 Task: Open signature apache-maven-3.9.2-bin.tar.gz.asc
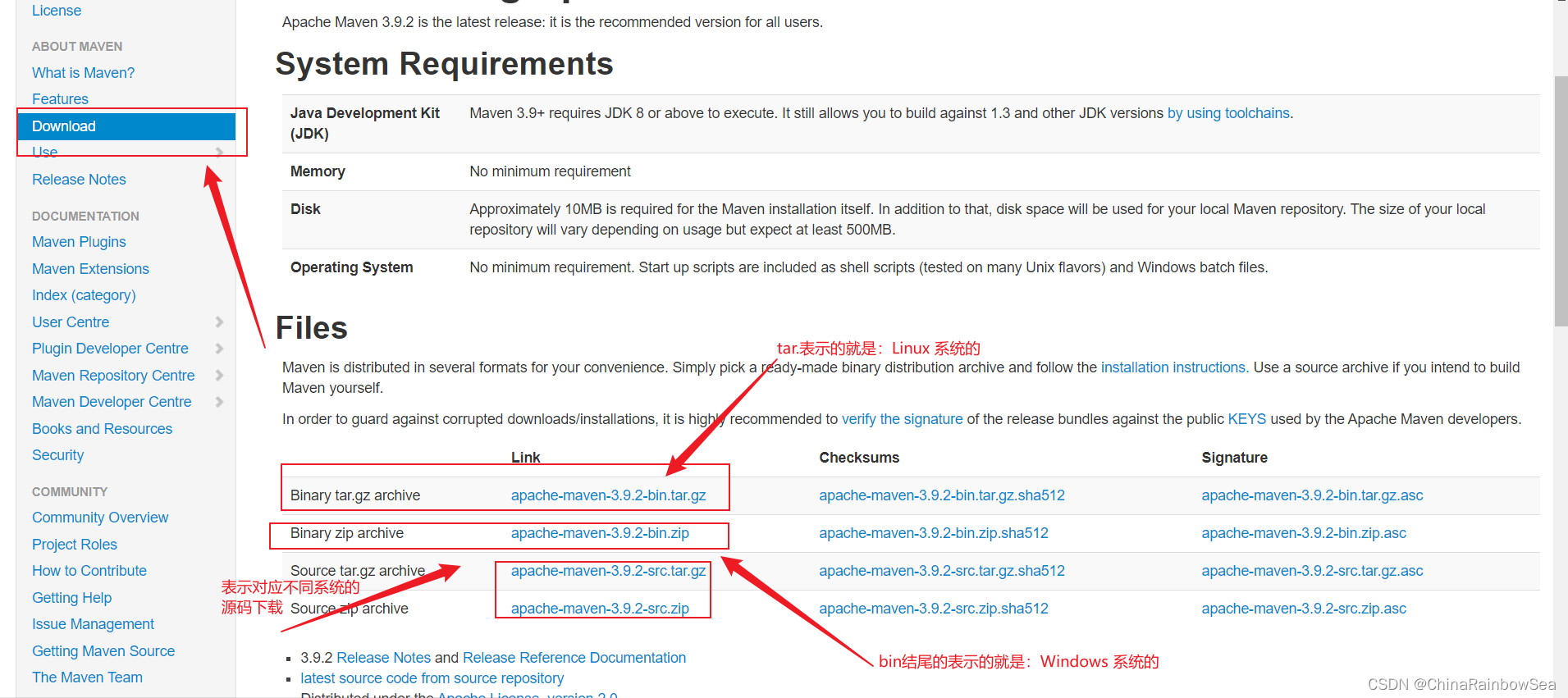1312,495
